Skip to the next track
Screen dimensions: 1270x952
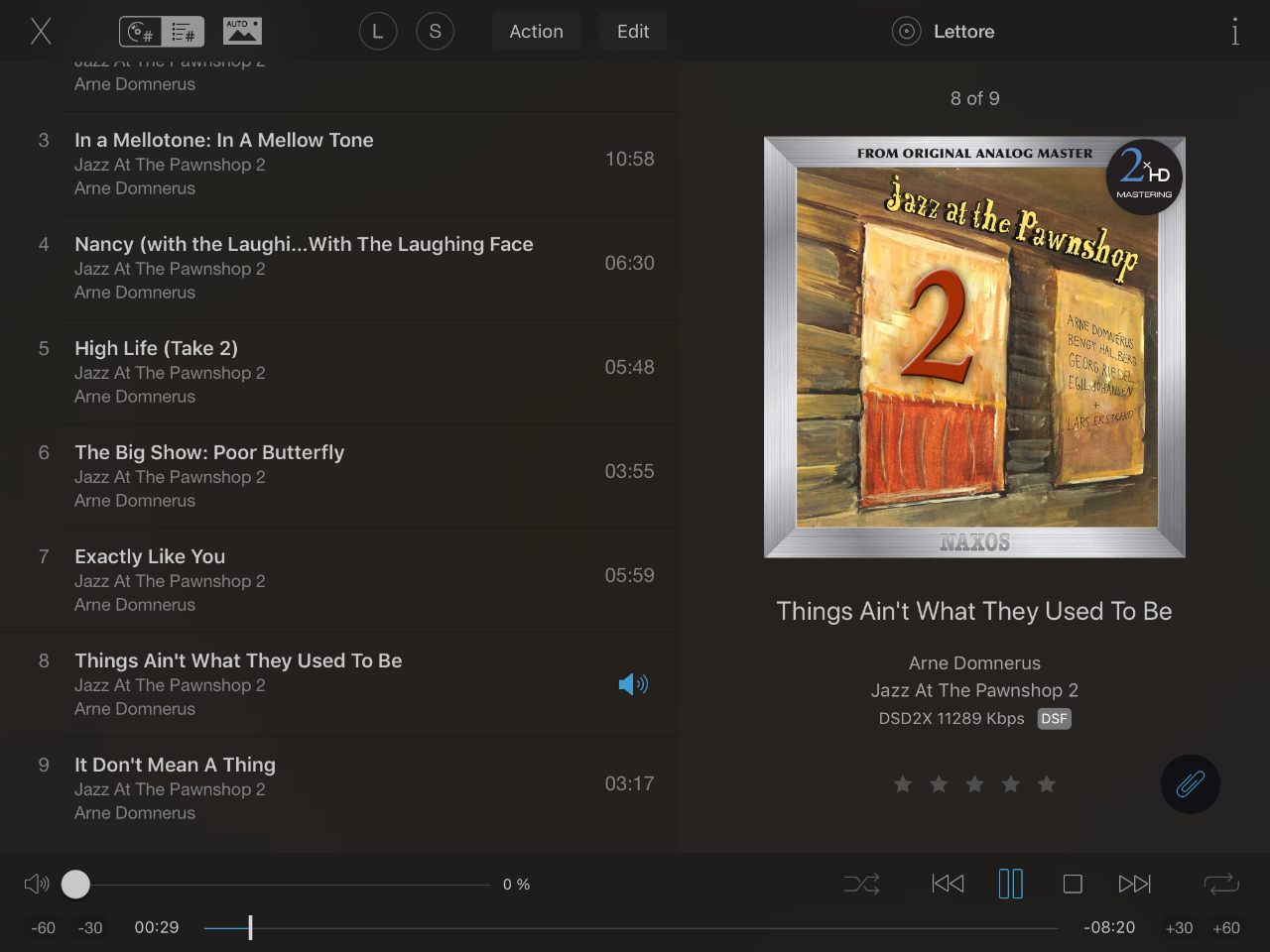[1135, 884]
